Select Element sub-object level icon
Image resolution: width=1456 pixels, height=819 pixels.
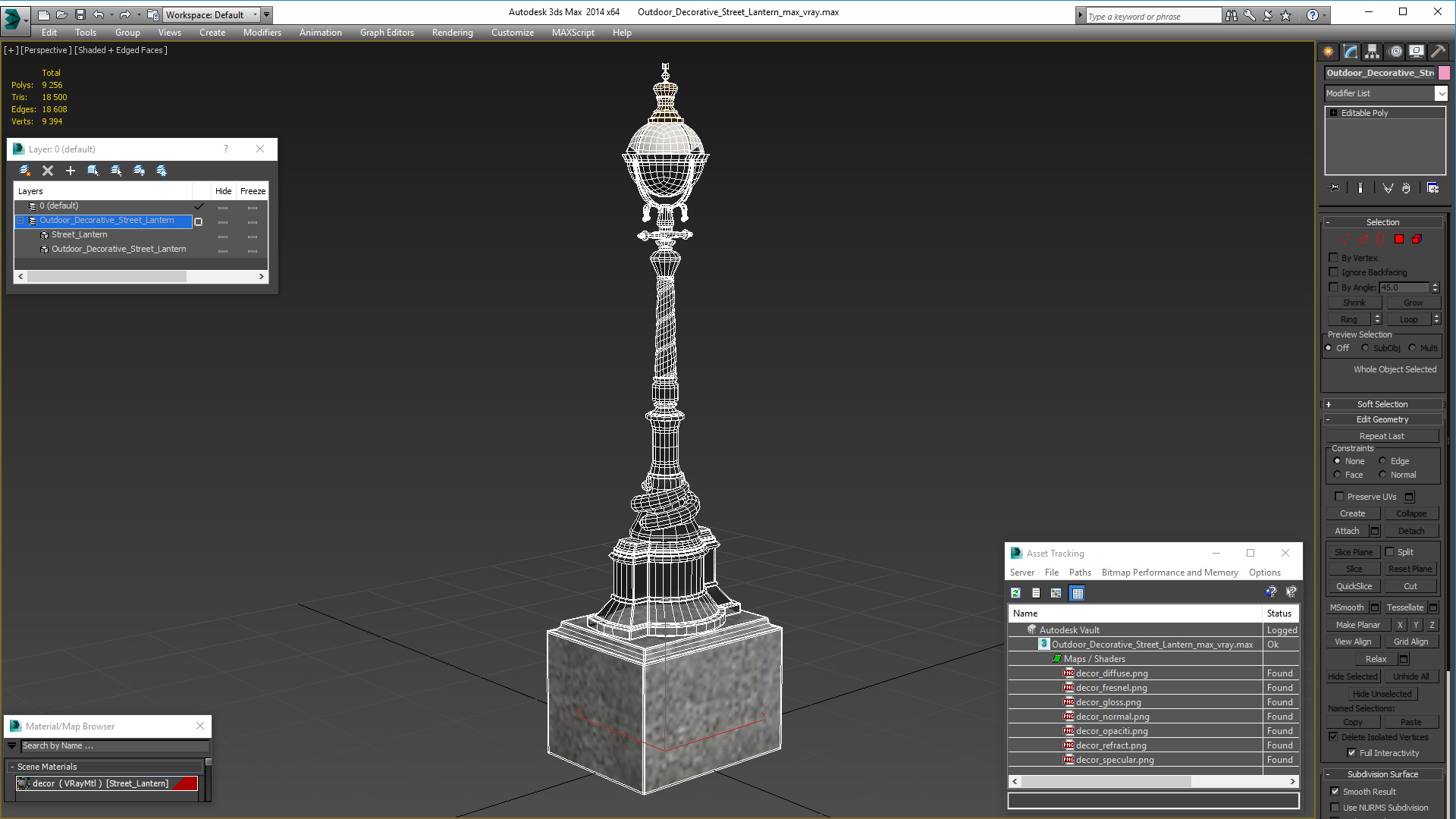coord(1417,239)
